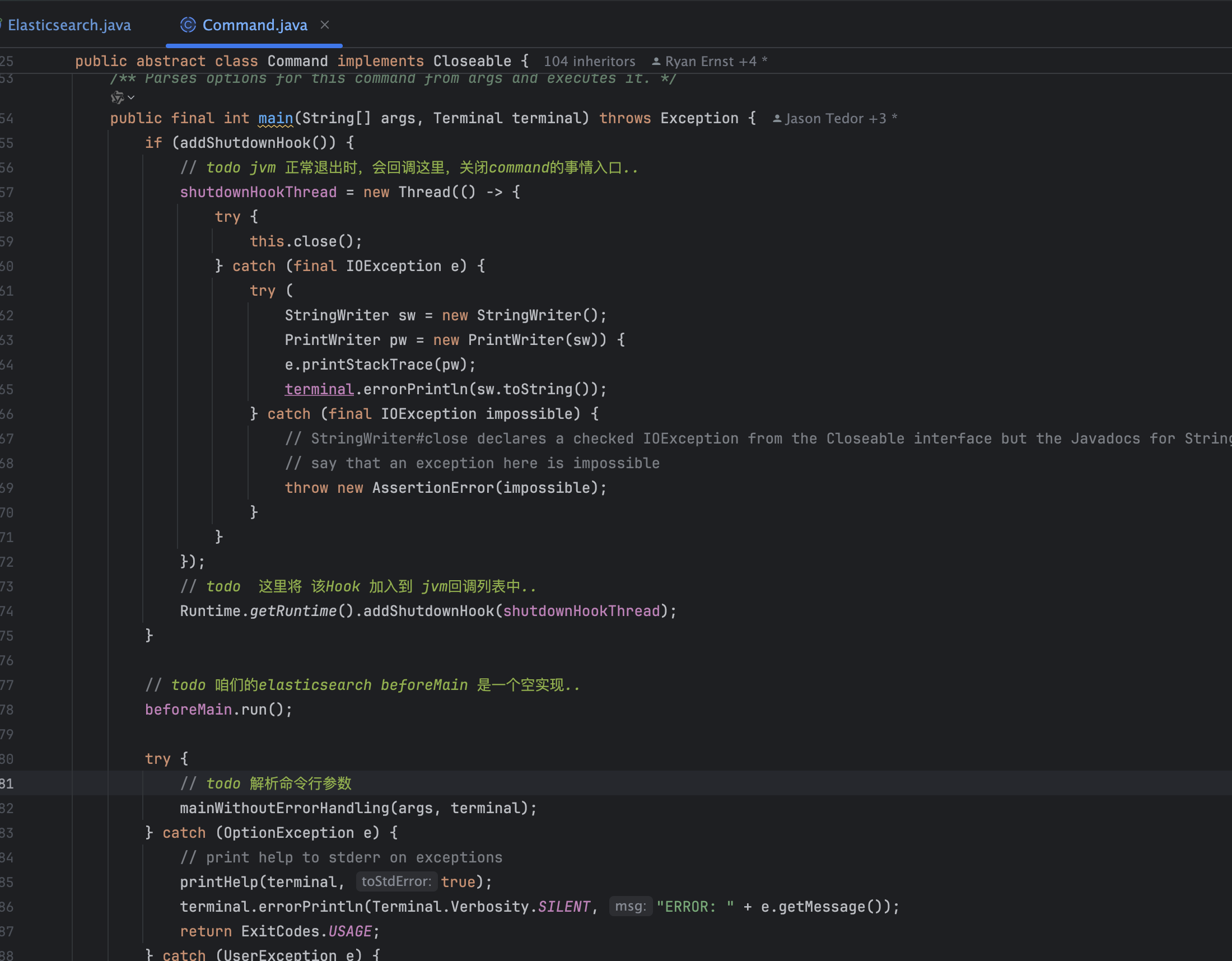1232x961 pixels.
Task: Click the Command.java class file icon
Action: [188, 25]
